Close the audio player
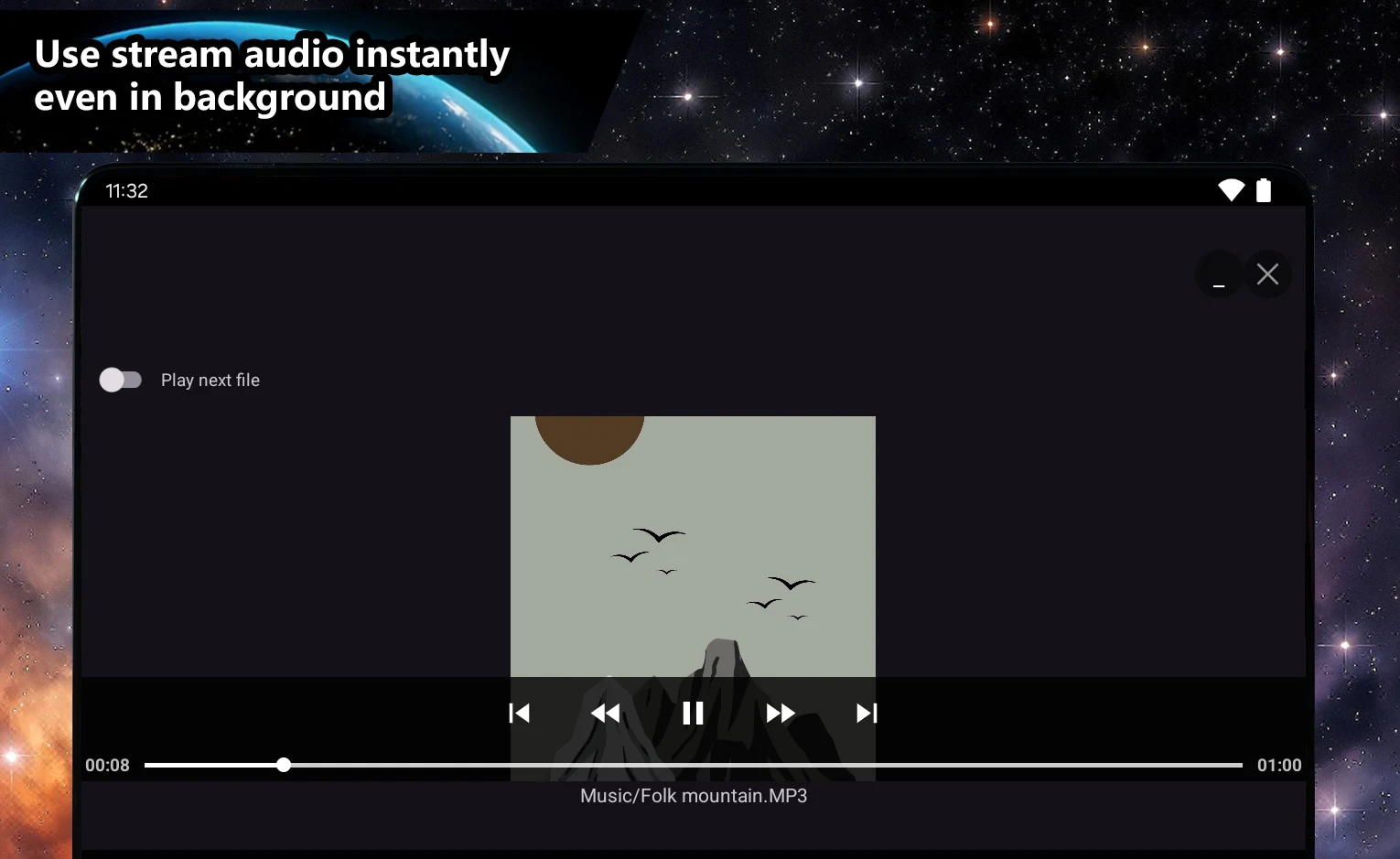 click(1267, 274)
